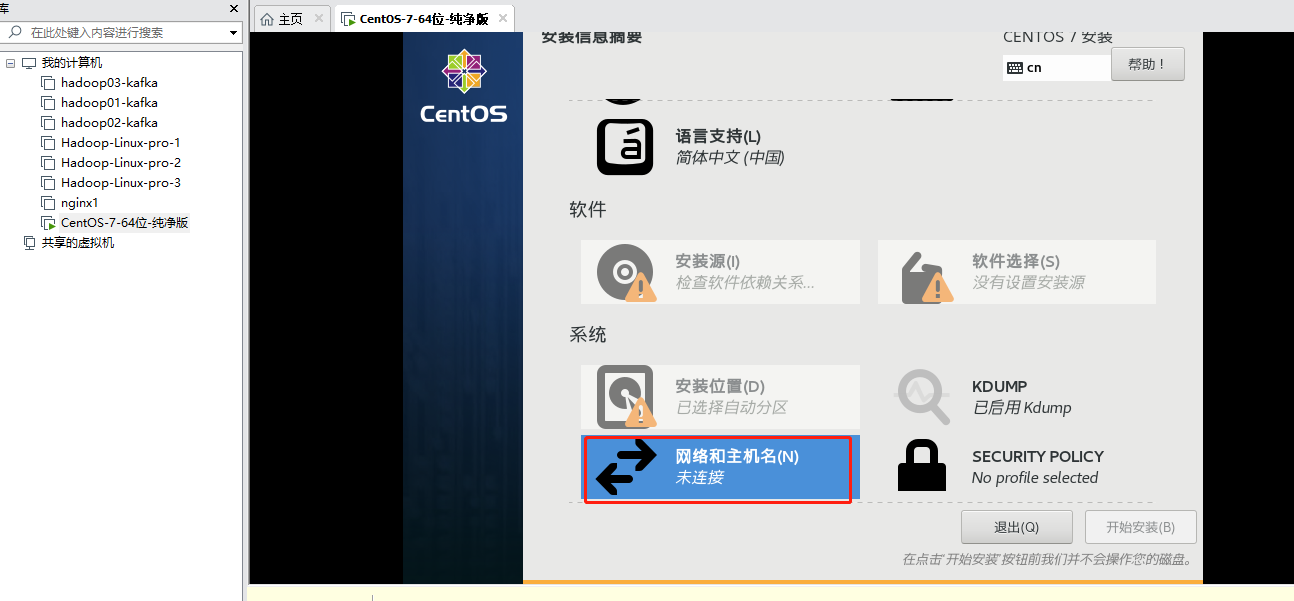This screenshot has width=1294, height=601.
Task: Close the CentOS-7-64位-纯净版 tab
Action: 503,19
